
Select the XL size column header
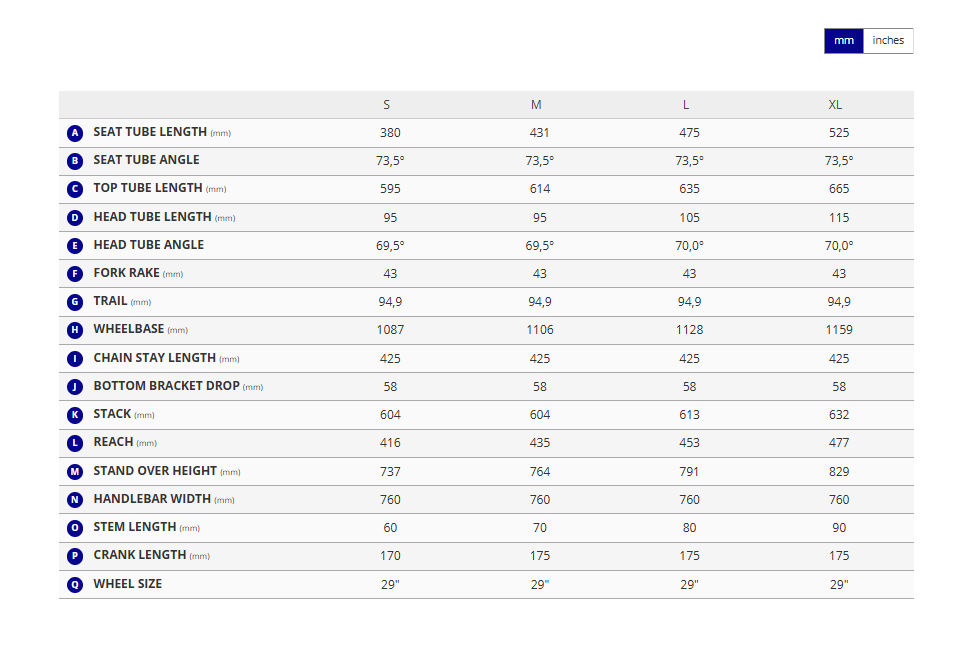tap(835, 105)
